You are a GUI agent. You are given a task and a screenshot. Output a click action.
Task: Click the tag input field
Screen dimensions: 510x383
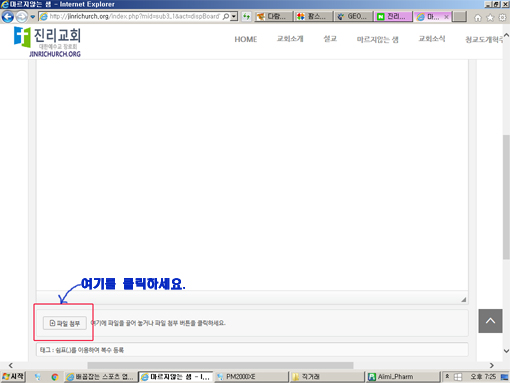click(252, 350)
